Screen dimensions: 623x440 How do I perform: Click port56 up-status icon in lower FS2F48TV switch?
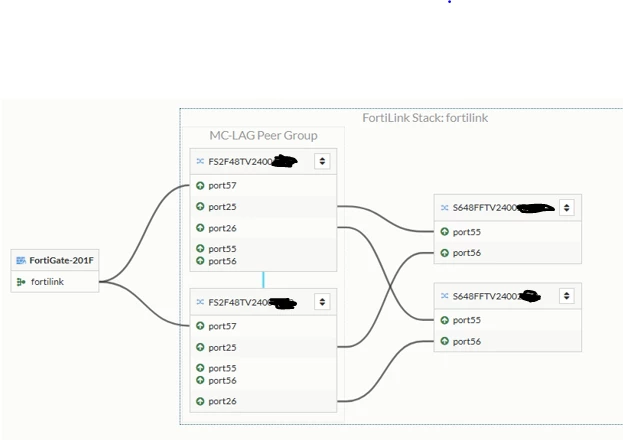click(x=200, y=380)
